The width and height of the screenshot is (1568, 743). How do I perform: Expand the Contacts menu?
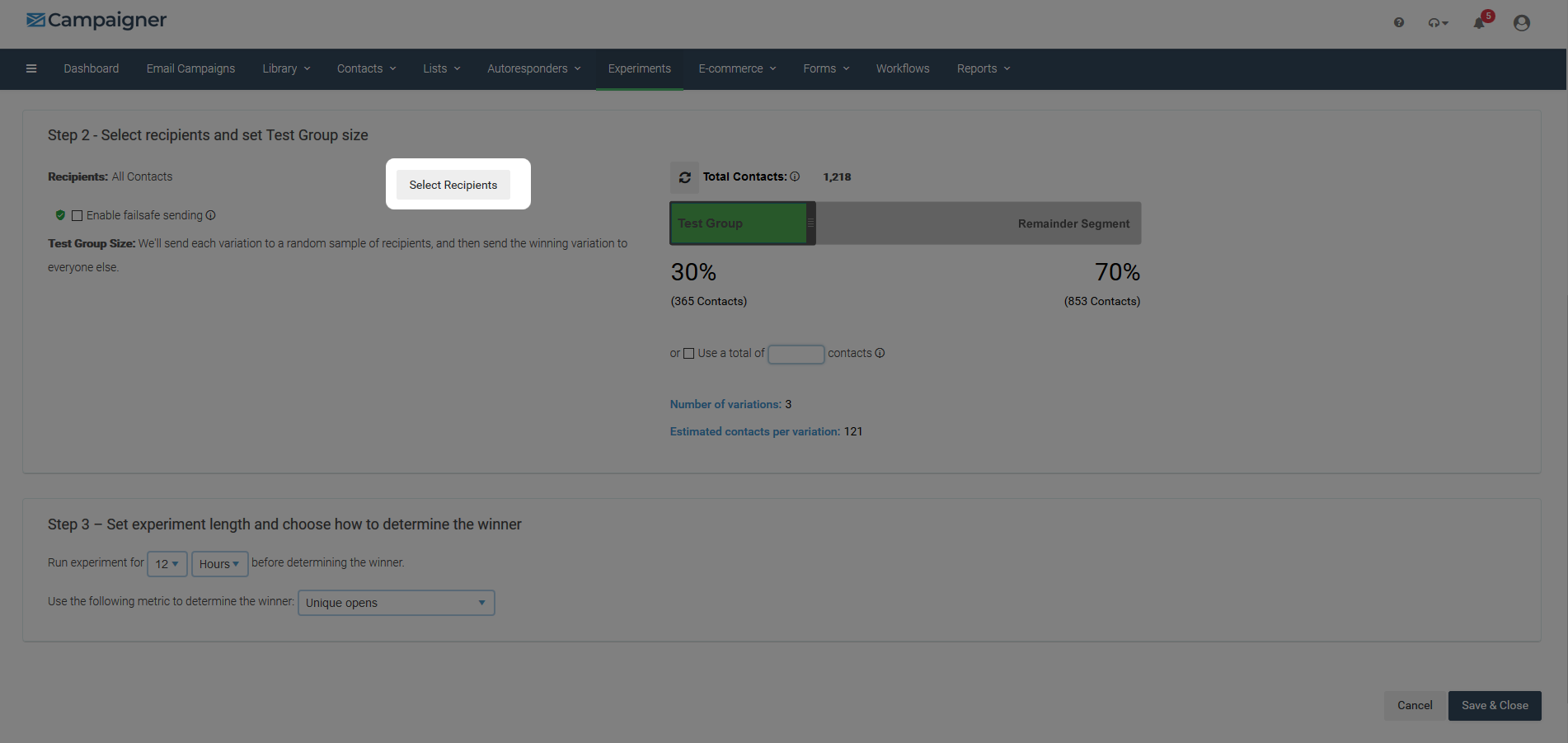(x=366, y=68)
